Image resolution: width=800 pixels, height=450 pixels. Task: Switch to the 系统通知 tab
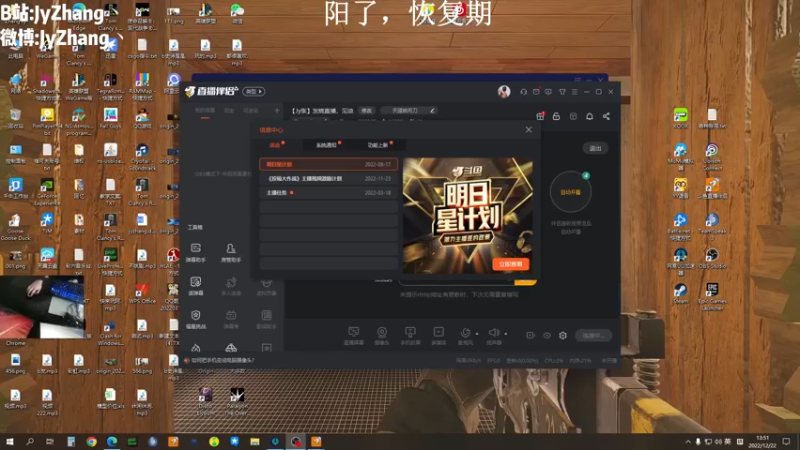pos(328,145)
